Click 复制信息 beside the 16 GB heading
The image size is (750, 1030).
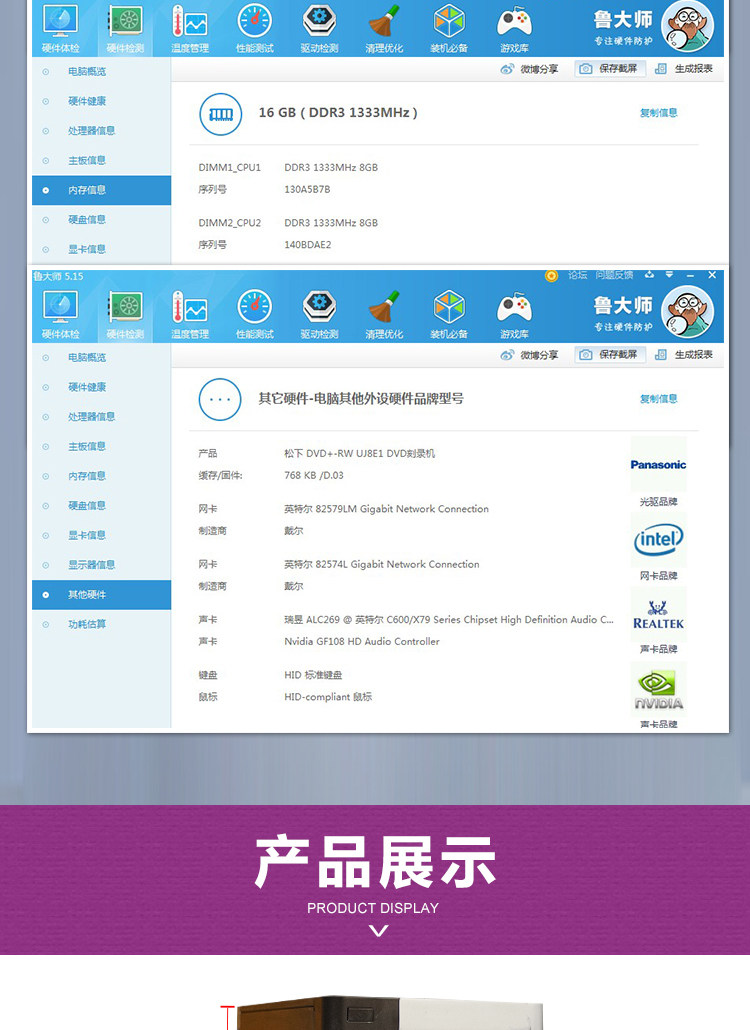click(659, 113)
